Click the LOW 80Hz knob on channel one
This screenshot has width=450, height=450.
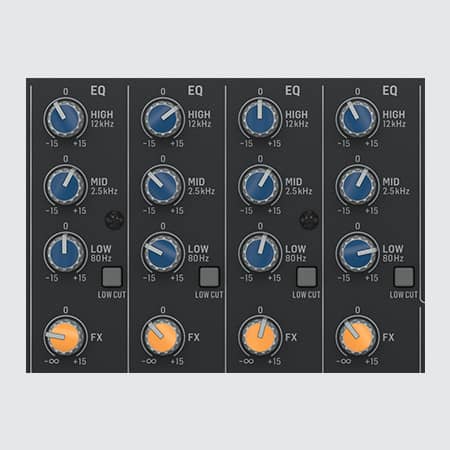click(x=65, y=252)
